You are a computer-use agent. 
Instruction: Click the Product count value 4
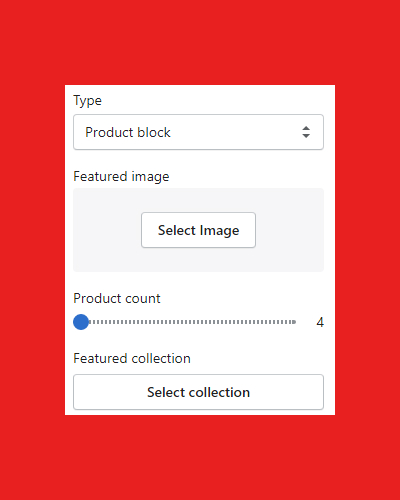coord(320,322)
